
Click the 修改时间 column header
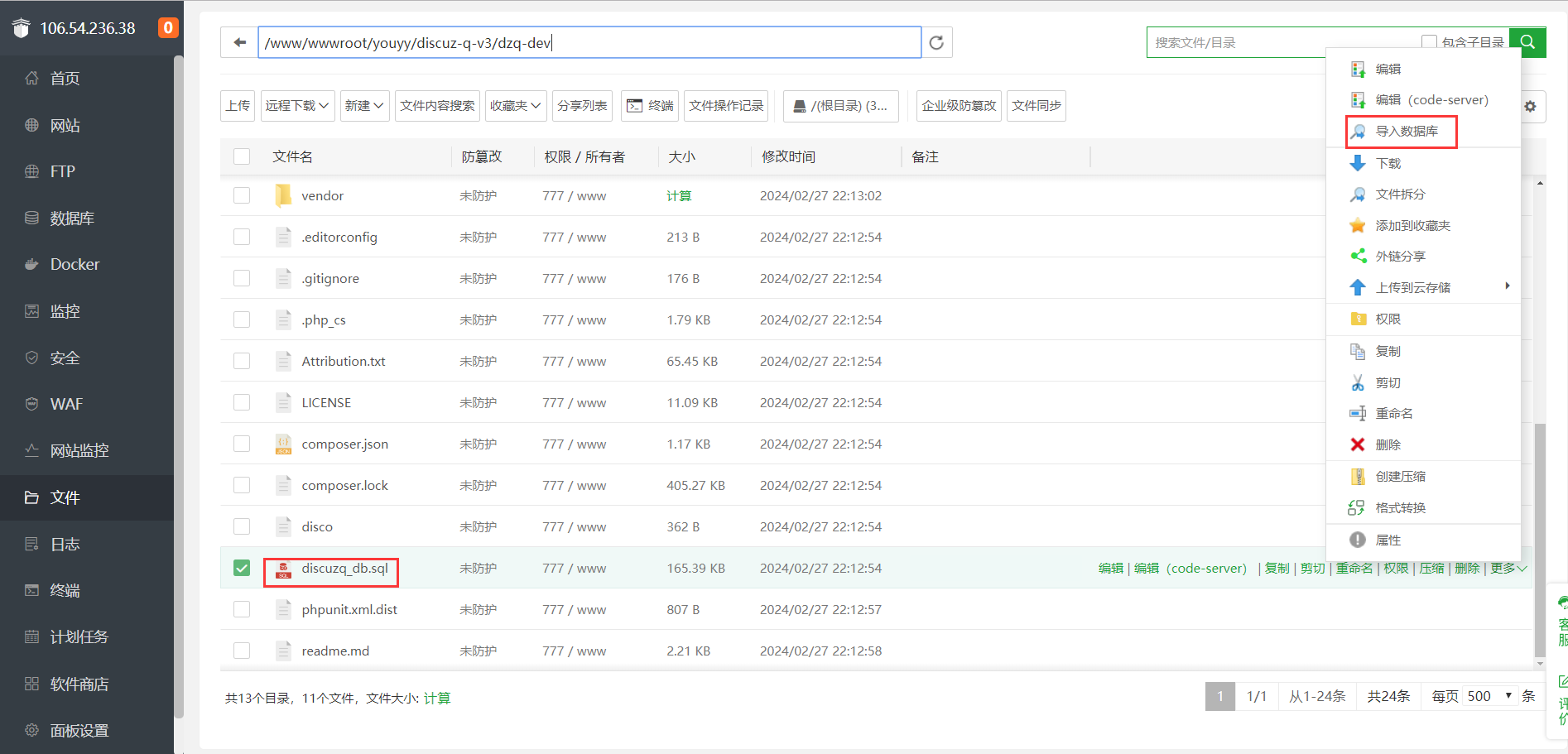[788, 156]
